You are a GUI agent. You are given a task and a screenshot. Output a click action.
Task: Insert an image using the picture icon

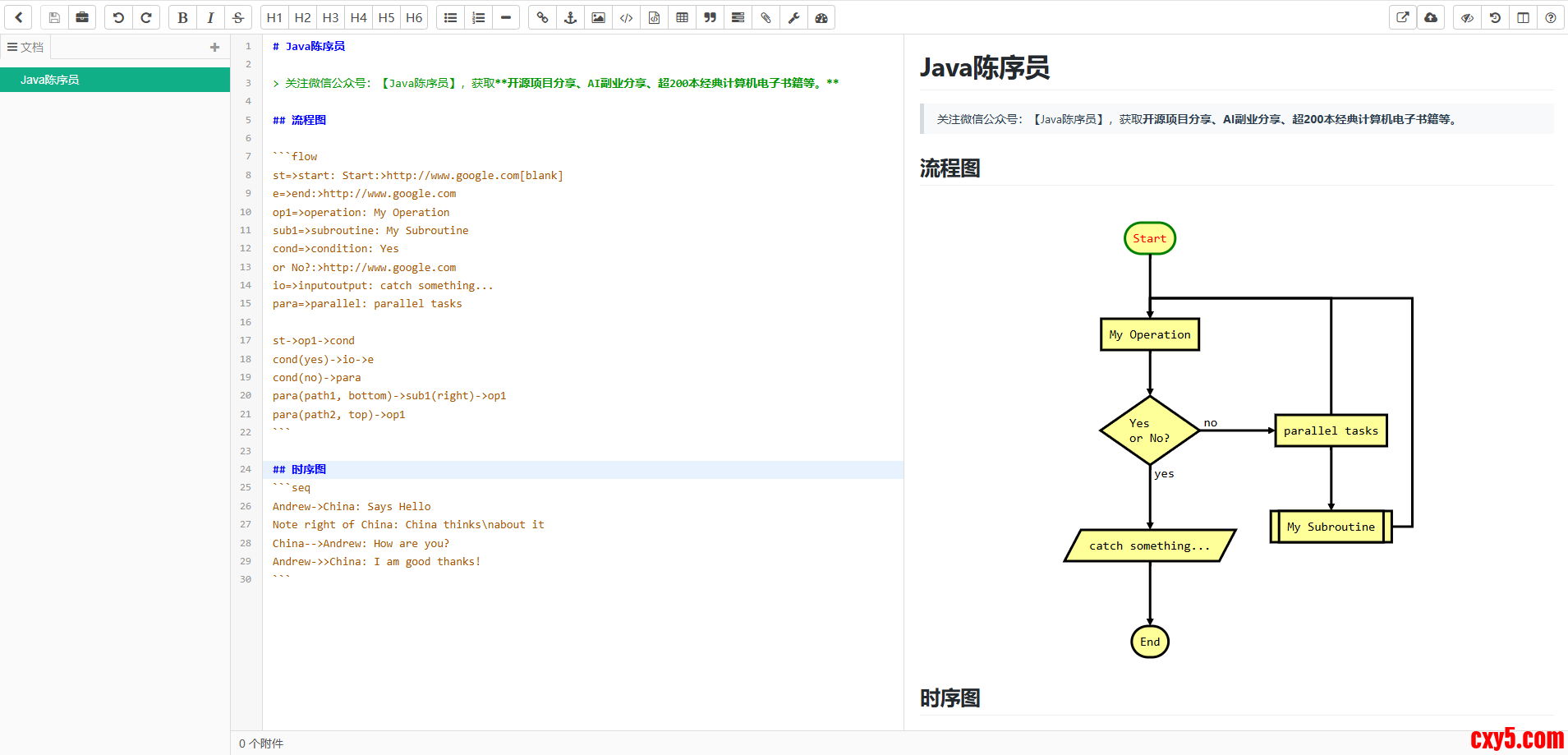point(598,17)
